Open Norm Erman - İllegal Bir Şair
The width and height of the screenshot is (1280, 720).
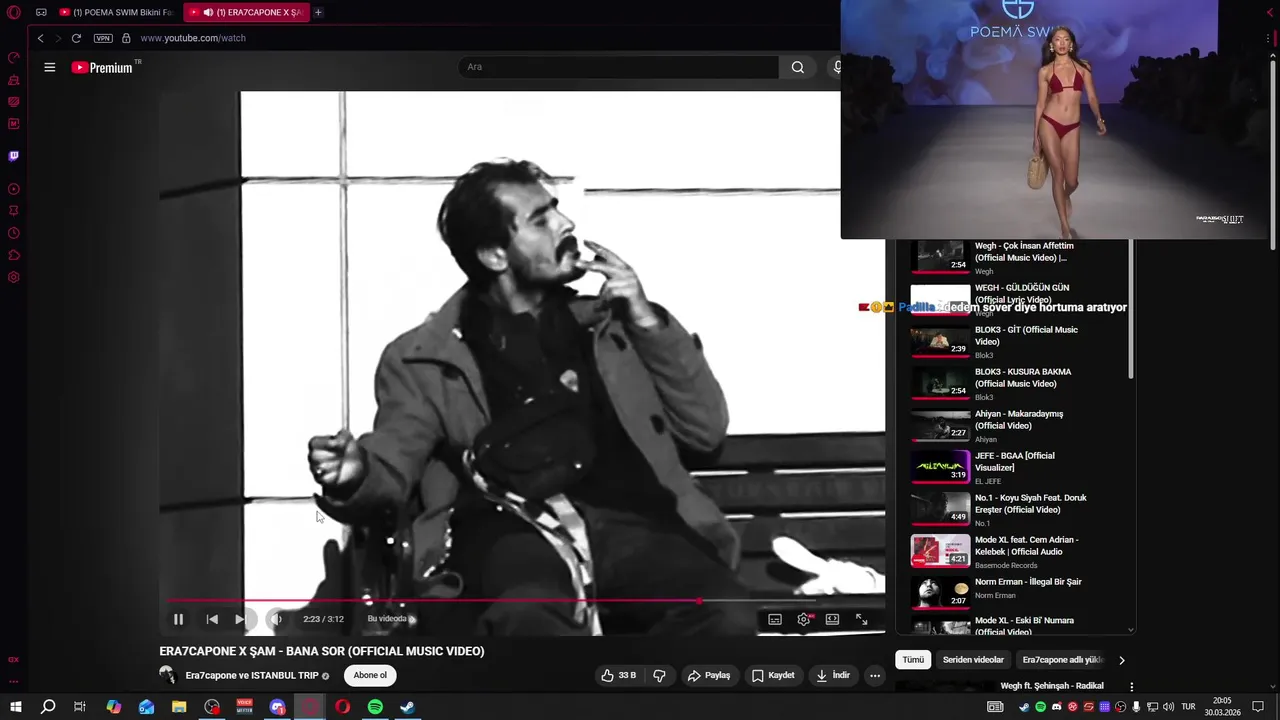click(x=1028, y=582)
